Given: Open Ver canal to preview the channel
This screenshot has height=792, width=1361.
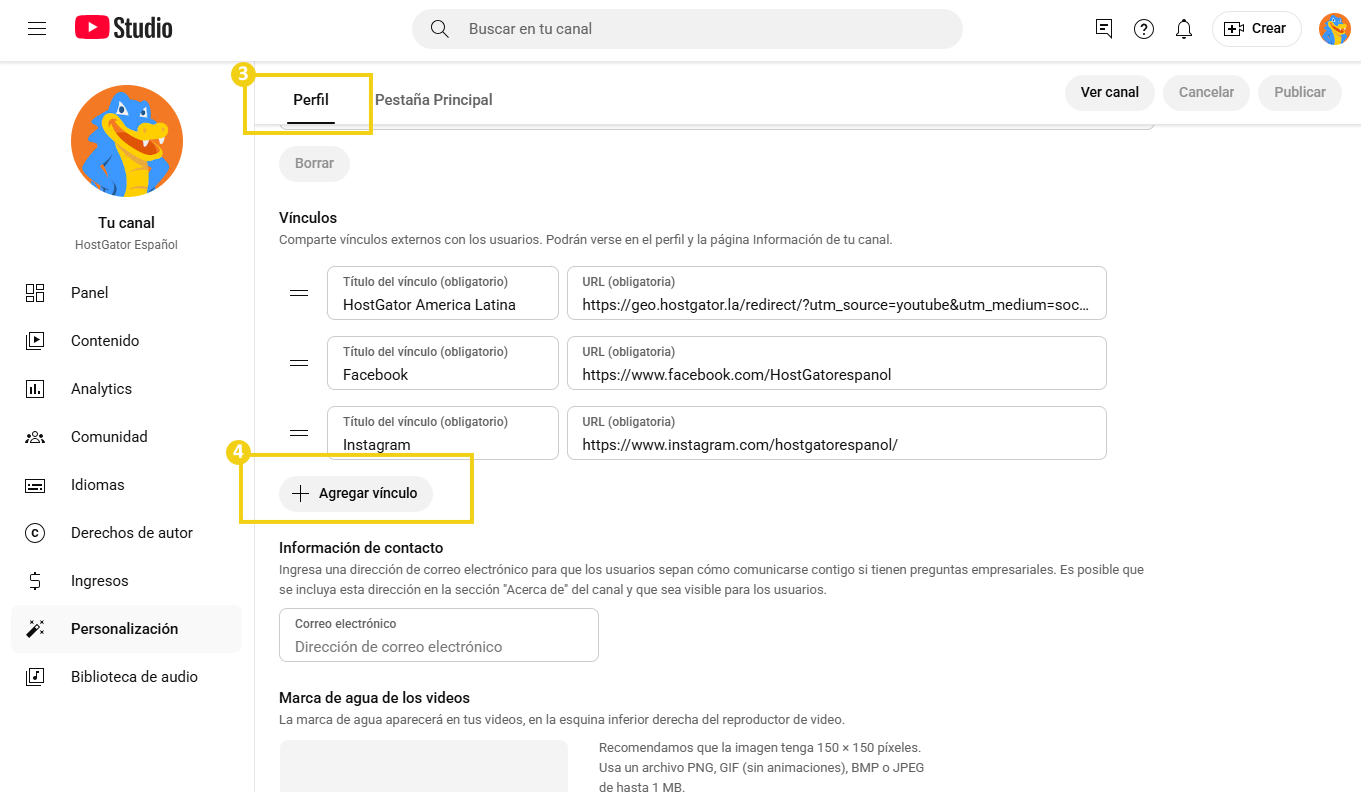Looking at the screenshot, I should click(1109, 92).
